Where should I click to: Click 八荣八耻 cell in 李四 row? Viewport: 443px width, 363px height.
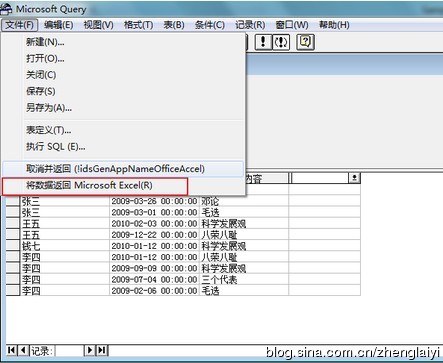coord(244,257)
